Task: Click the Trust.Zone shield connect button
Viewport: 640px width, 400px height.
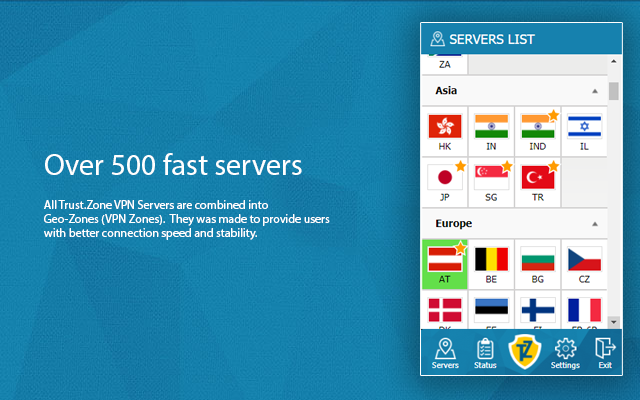Action: coord(525,352)
